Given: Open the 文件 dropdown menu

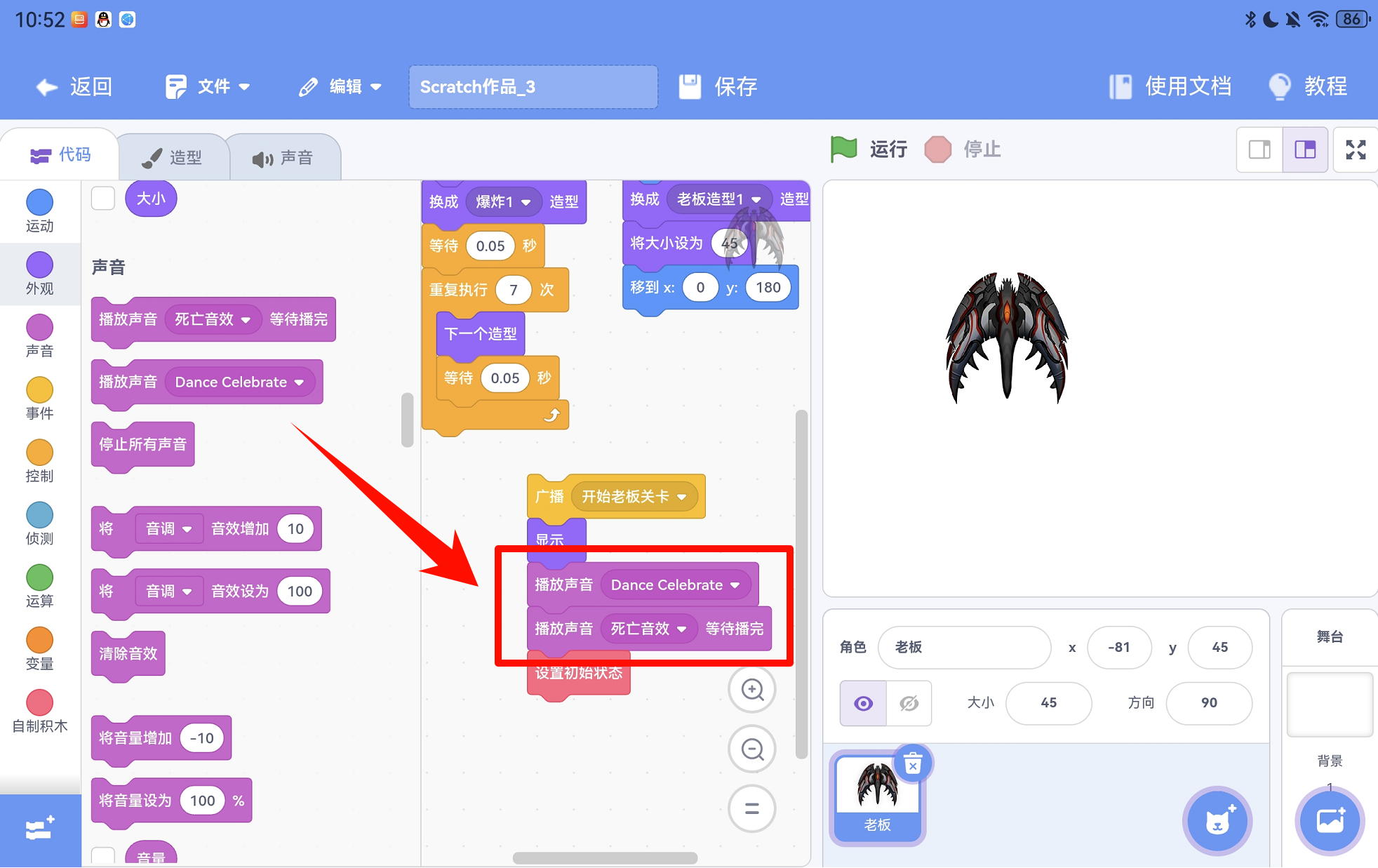Looking at the screenshot, I should (208, 87).
